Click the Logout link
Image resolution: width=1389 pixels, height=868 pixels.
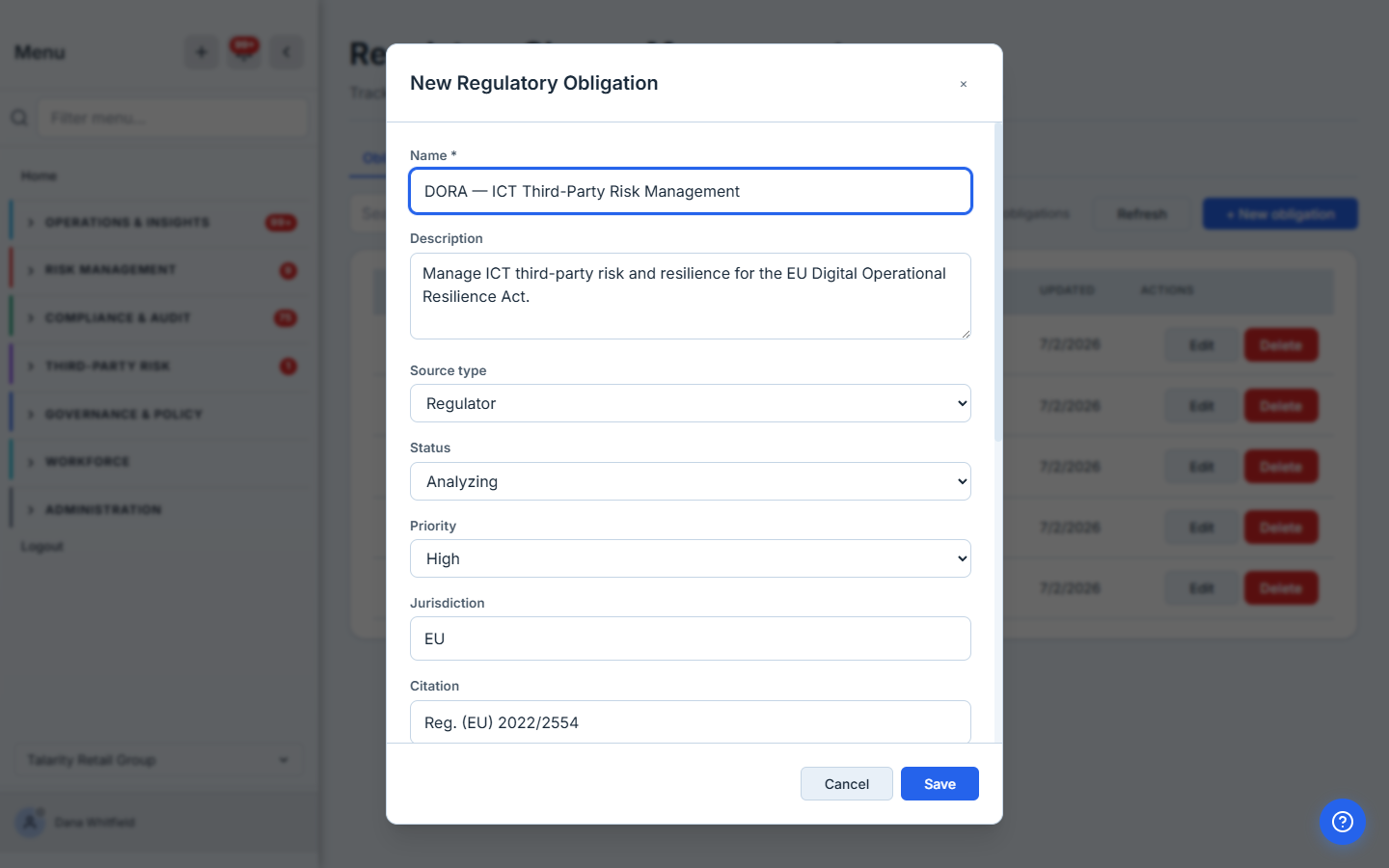(42, 546)
